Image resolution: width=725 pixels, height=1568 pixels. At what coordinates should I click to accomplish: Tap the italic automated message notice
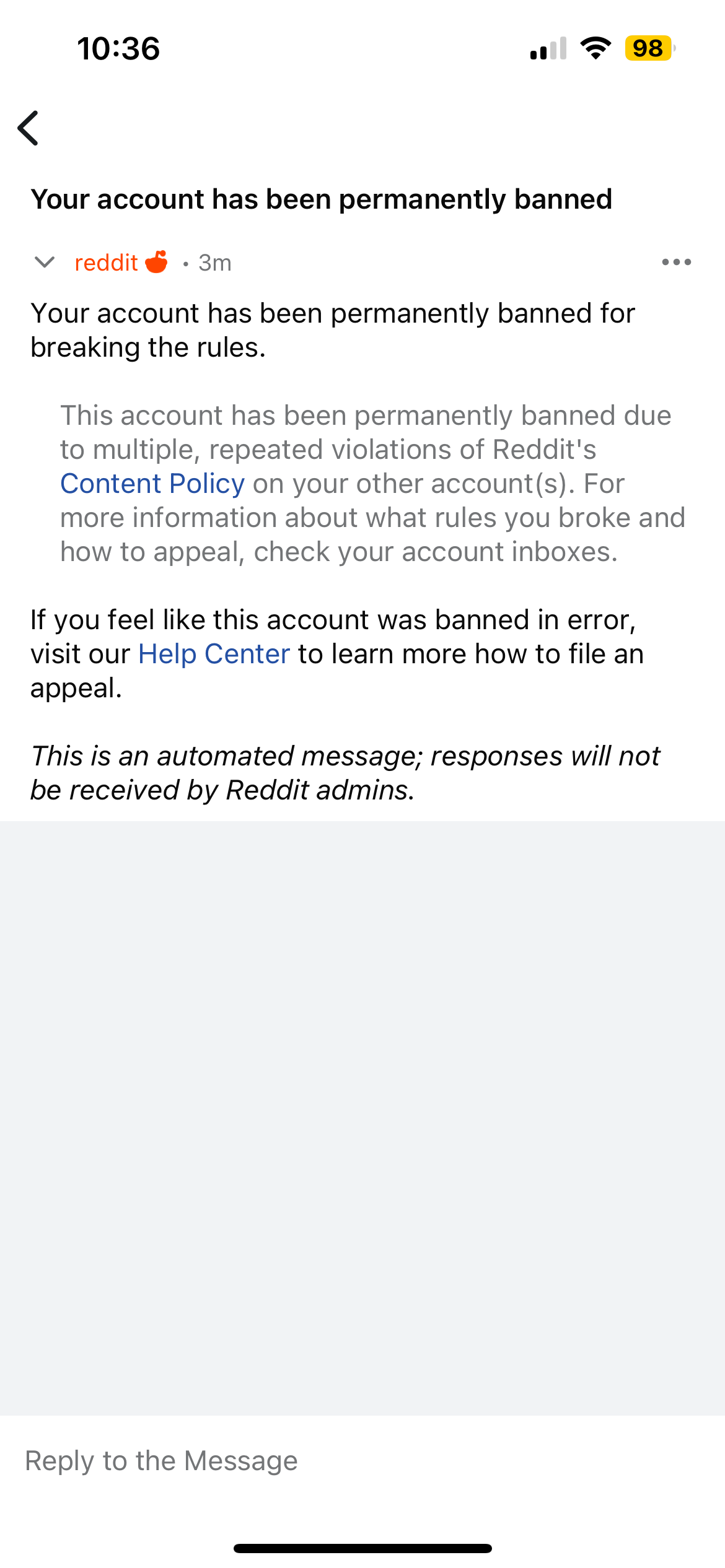(345, 773)
